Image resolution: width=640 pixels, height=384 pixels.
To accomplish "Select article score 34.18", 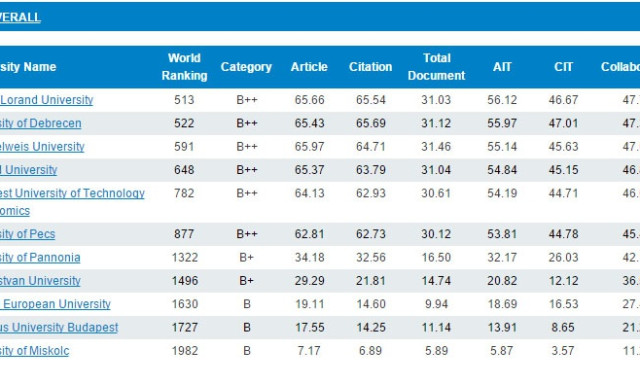I will [309, 257].
